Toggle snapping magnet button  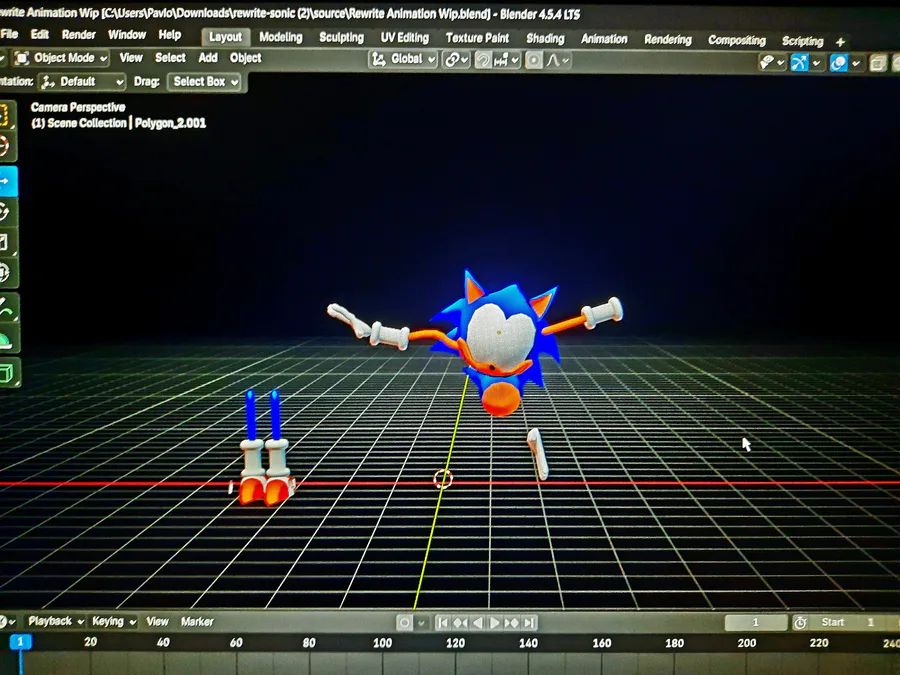(483, 60)
